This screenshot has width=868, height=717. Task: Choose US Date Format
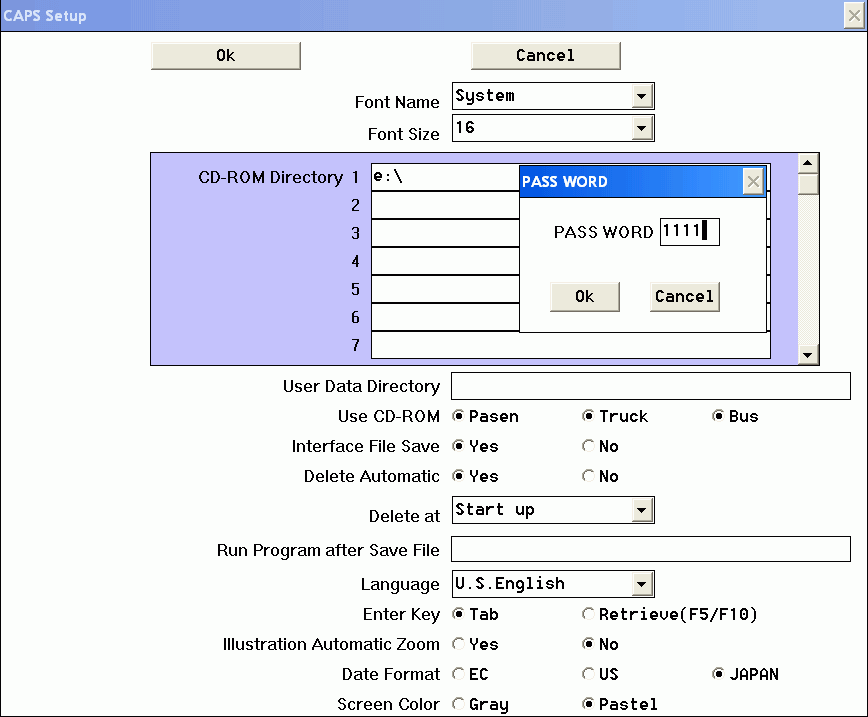coord(589,675)
